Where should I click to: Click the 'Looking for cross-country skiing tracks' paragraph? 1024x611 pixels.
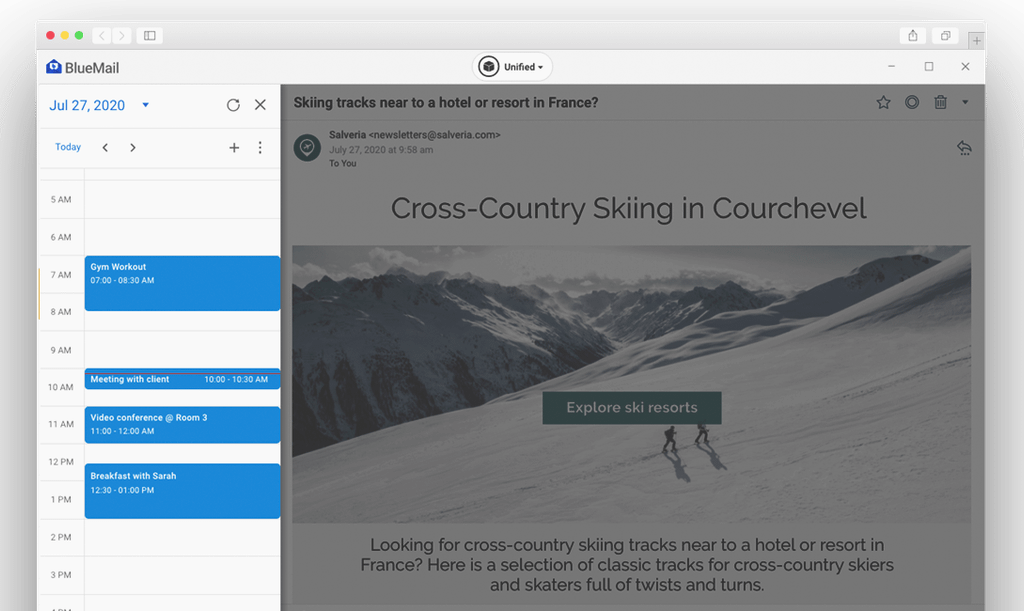point(627,565)
